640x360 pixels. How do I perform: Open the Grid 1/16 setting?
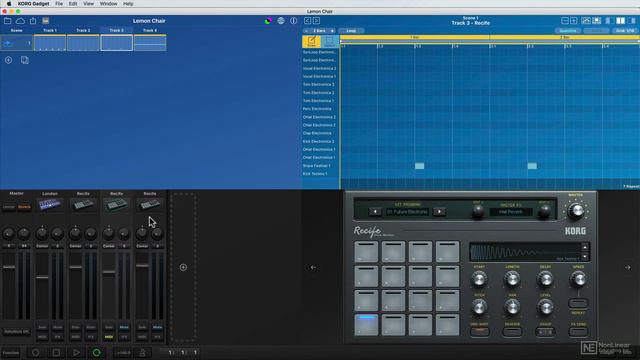point(625,31)
